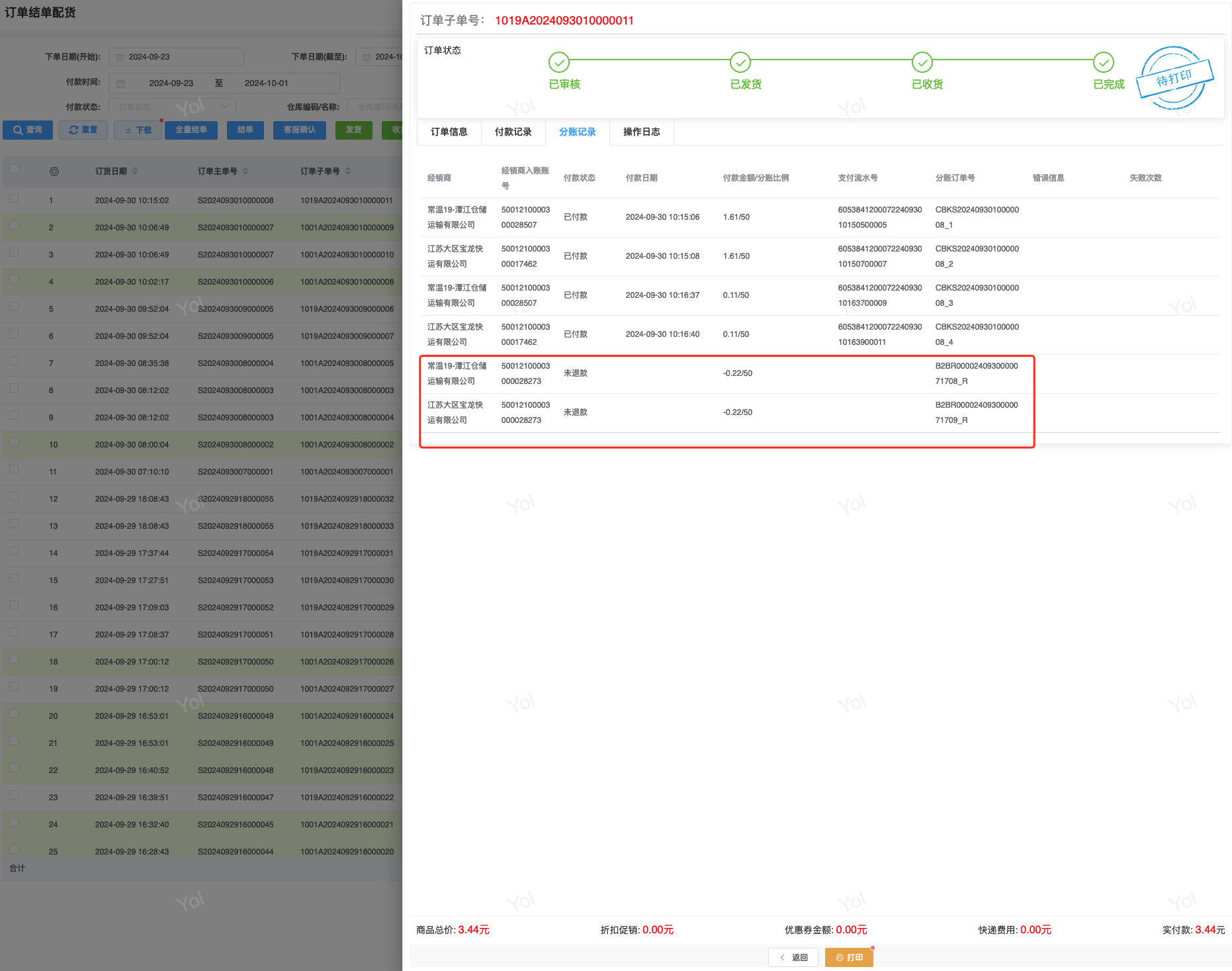This screenshot has height=971, width=1232.
Task: Click split order number ending 08_1
Action: click(x=977, y=217)
